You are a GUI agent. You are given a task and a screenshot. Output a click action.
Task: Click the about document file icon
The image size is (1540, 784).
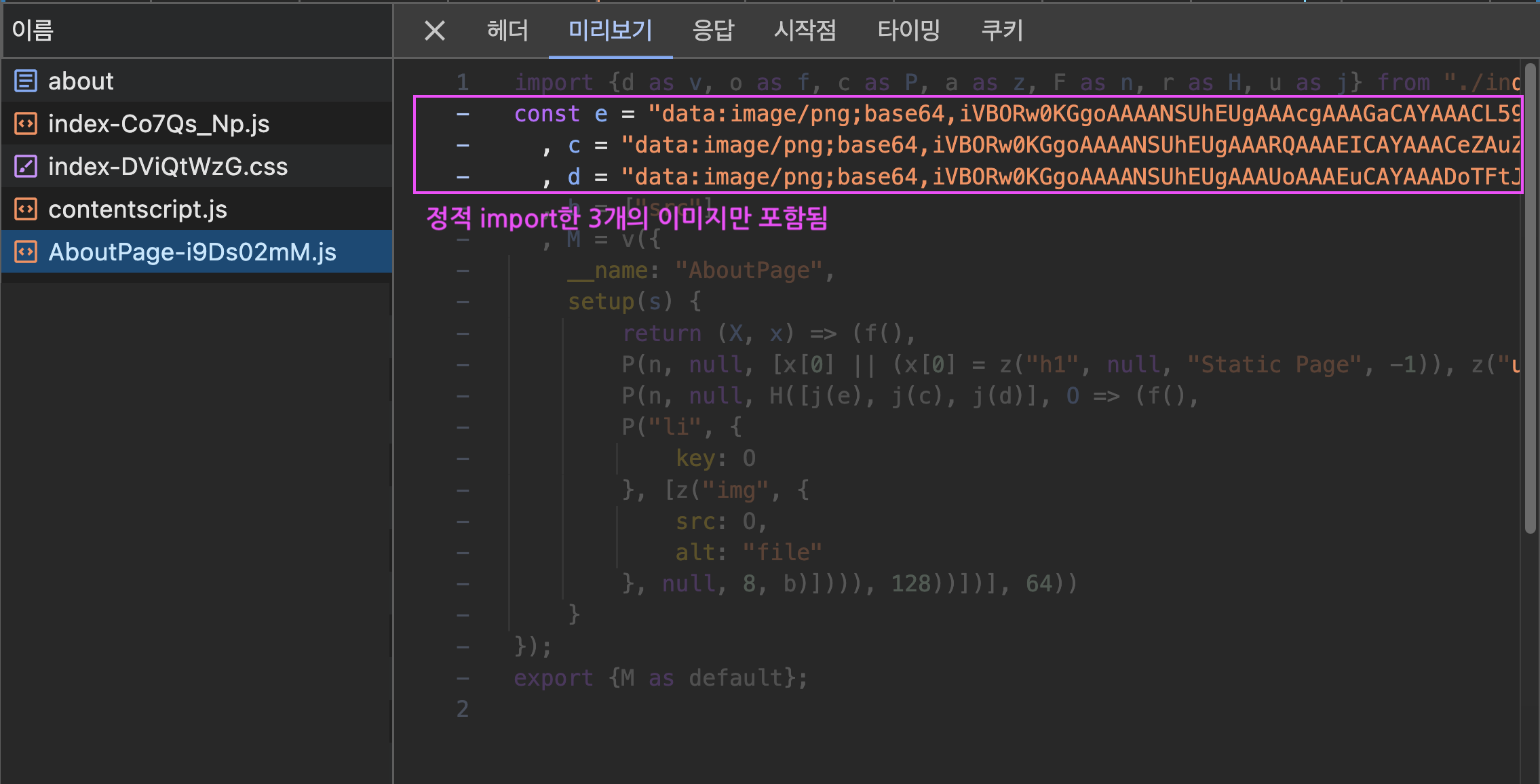pyautogui.click(x=26, y=81)
